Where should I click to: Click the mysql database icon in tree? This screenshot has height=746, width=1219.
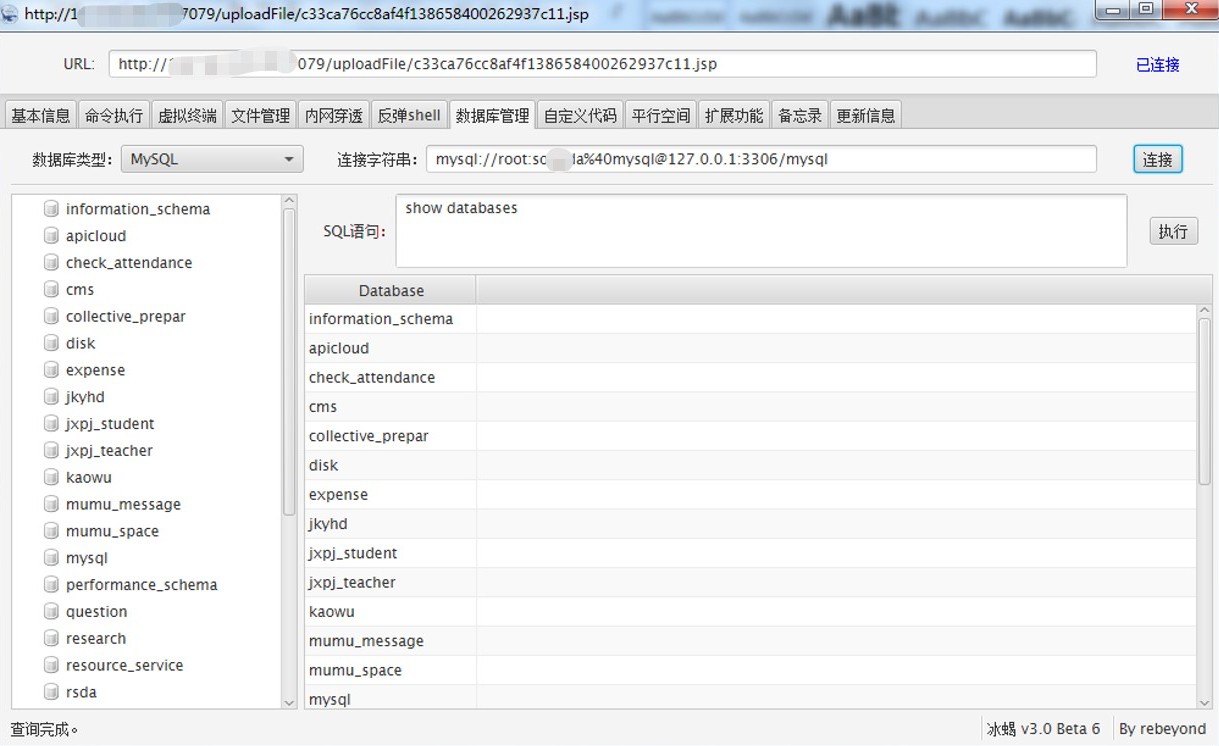pyautogui.click(x=51, y=558)
